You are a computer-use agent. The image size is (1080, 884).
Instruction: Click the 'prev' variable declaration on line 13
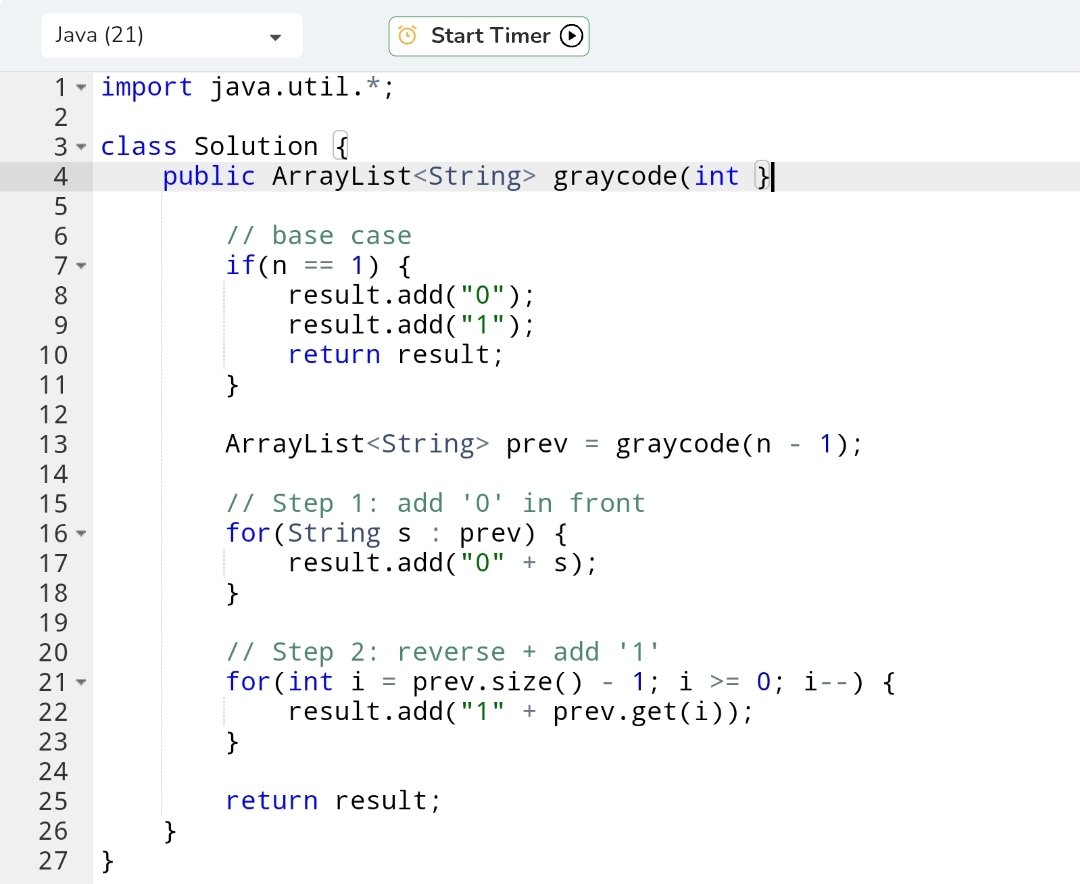(x=537, y=444)
